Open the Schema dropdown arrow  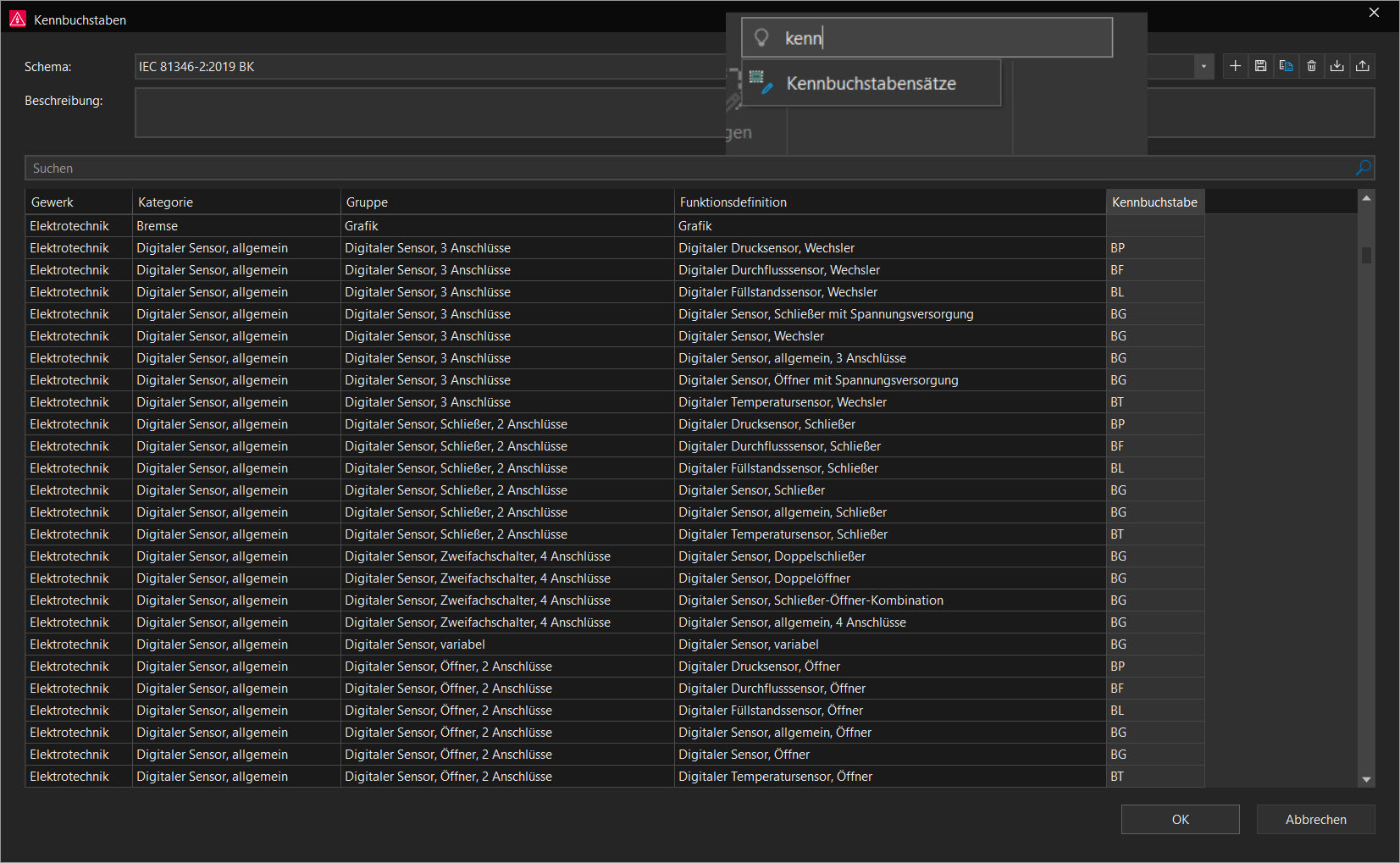pyautogui.click(x=1204, y=66)
